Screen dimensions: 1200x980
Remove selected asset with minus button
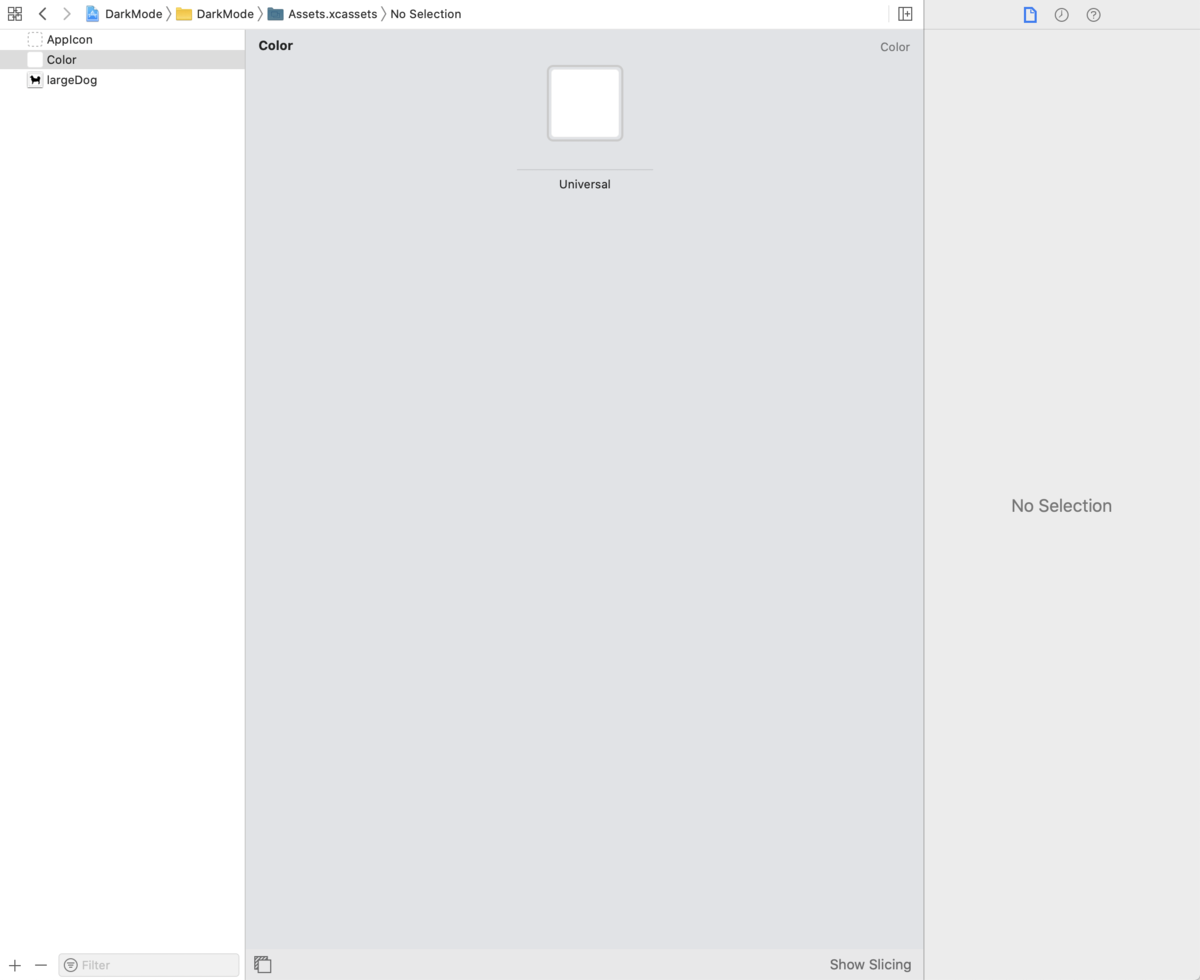(x=41, y=965)
